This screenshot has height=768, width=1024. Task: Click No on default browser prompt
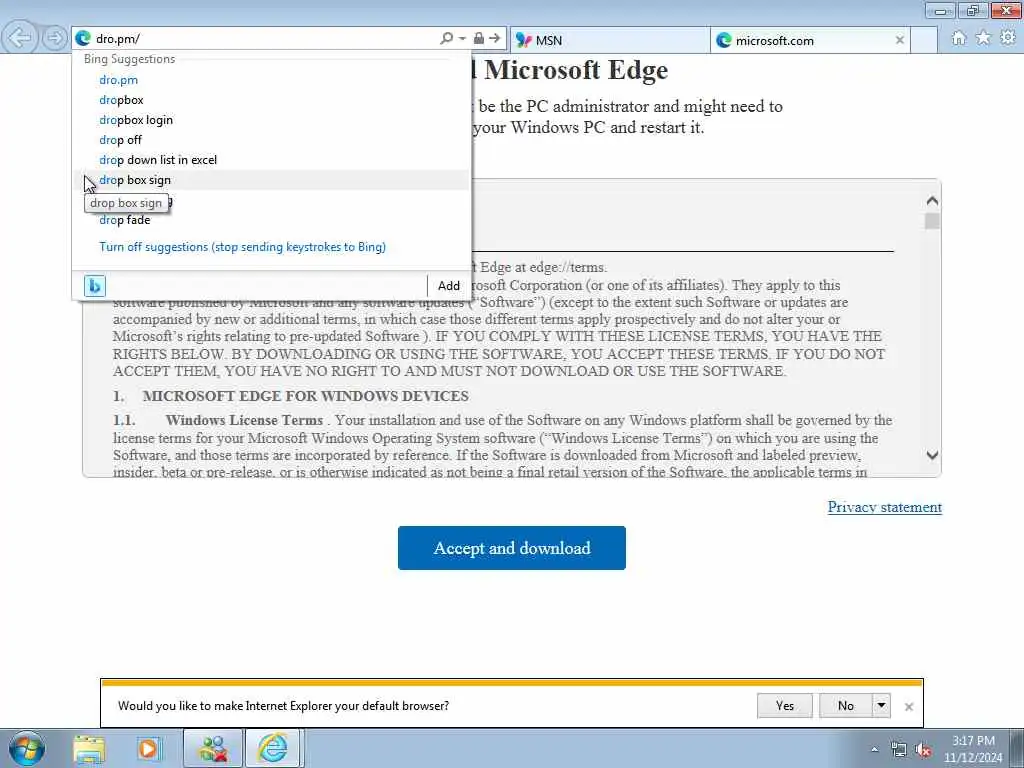click(846, 705)
